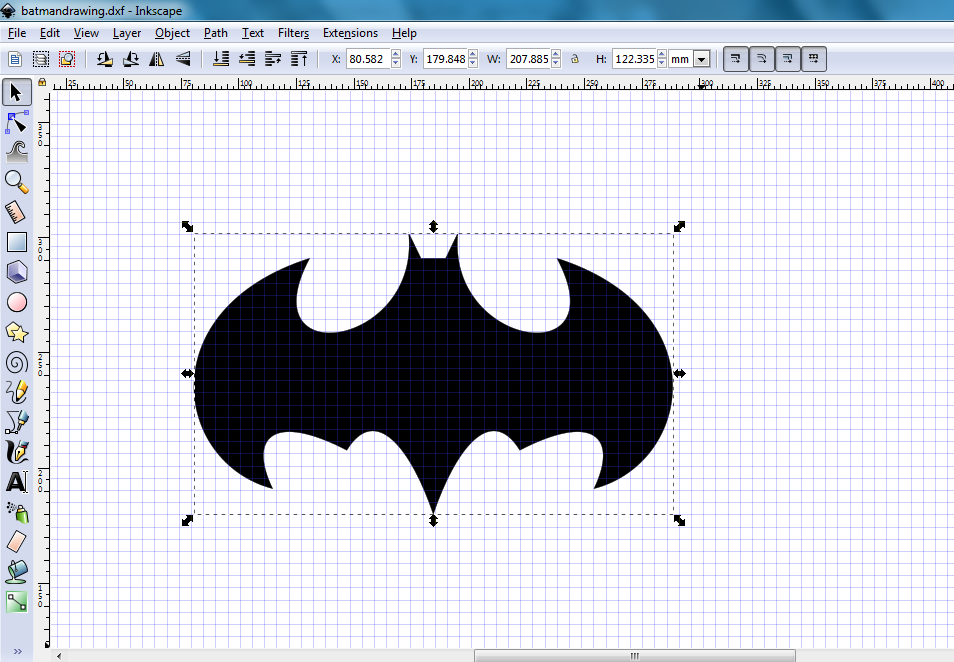The image size is (954, 662).
Task: Click the scrollbar left arrow
Action: pyautogui.click(x=59, y=656)
